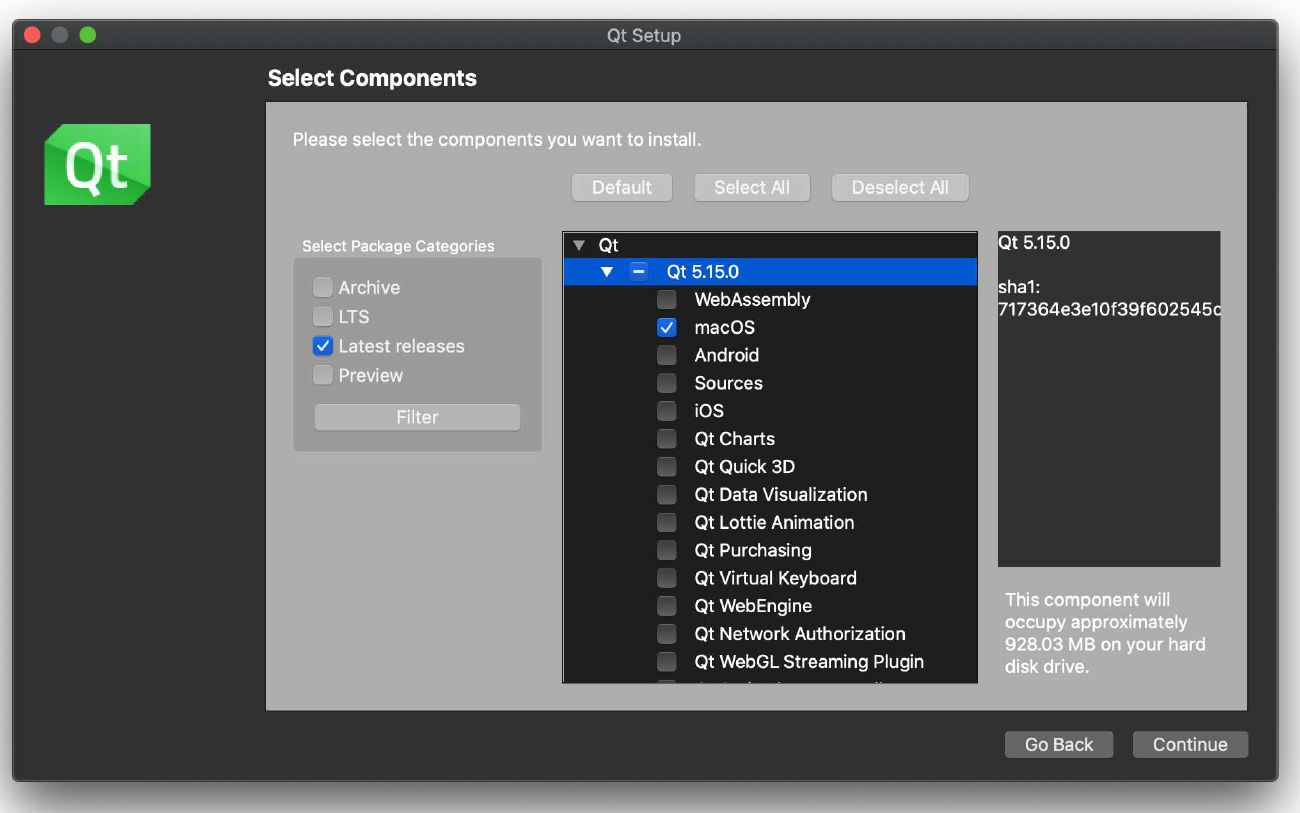The width and height of the screenshot is (1300, 813).
Task: Select the Qt WebGL Streaming Plugin row label
Action: click(809, 662)
